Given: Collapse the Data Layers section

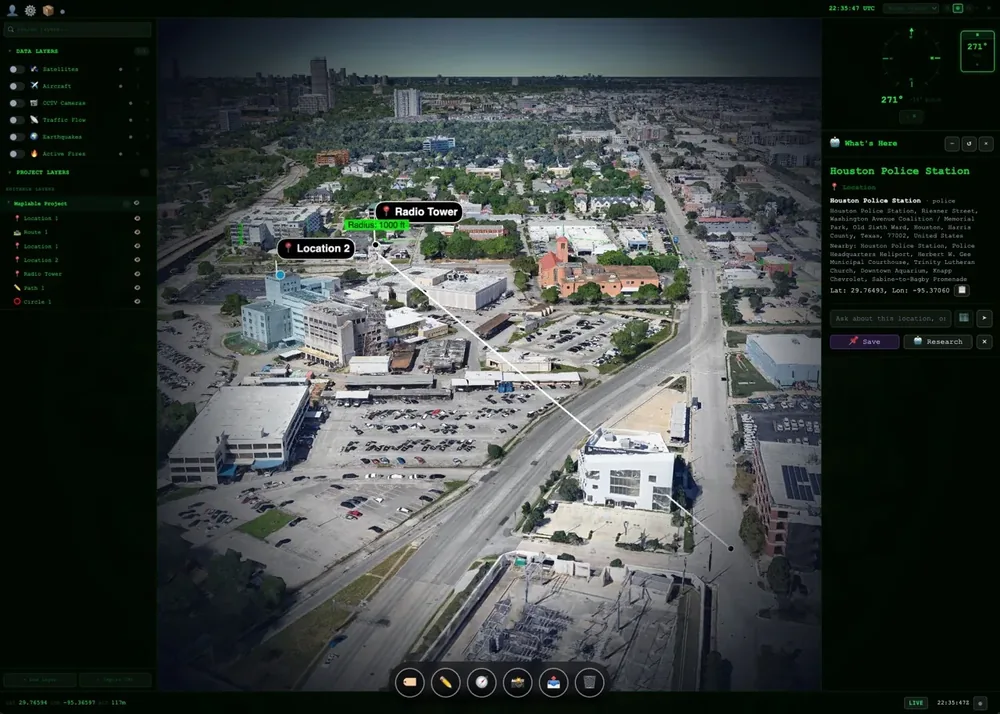Looking at the screenshot, I should point(10,51).
